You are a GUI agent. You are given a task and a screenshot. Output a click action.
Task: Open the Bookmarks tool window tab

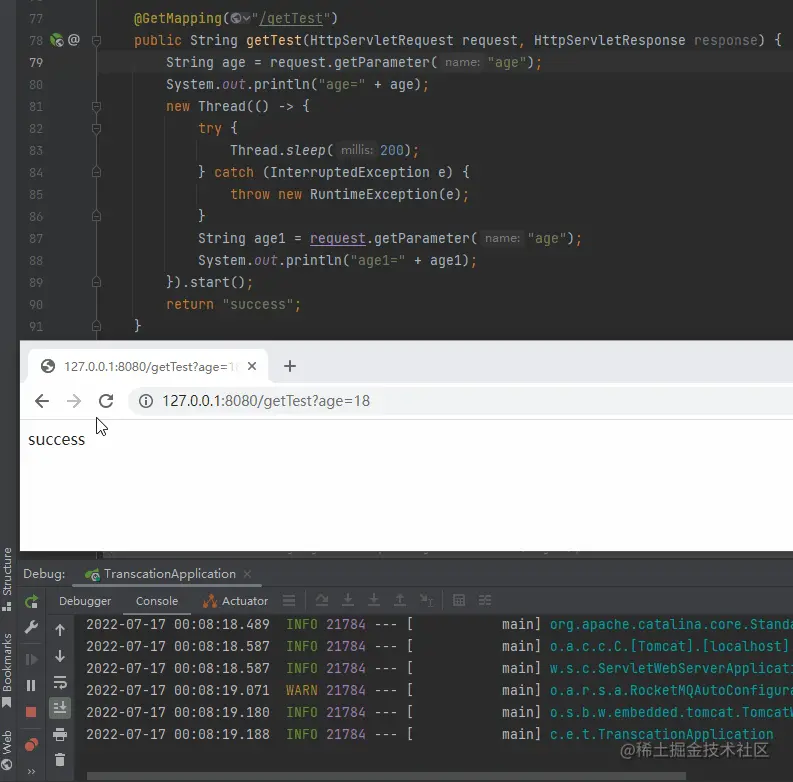point(7,670)
